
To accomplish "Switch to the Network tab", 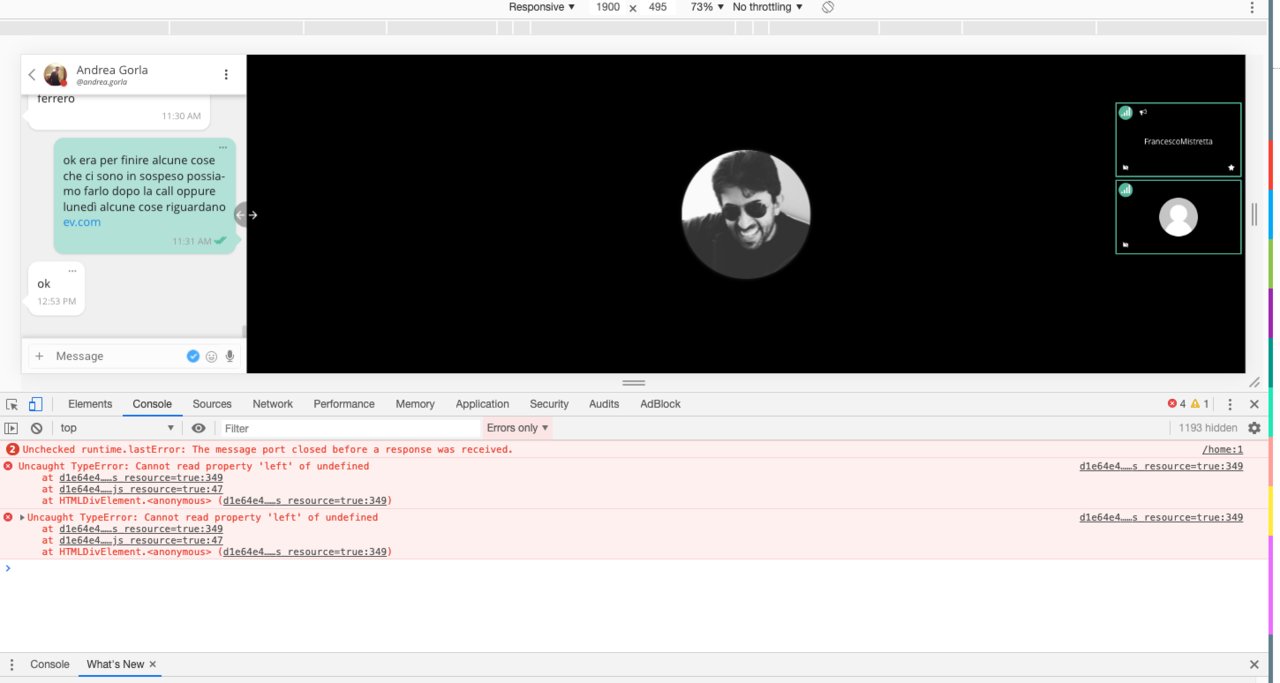I will pos(272,404).
